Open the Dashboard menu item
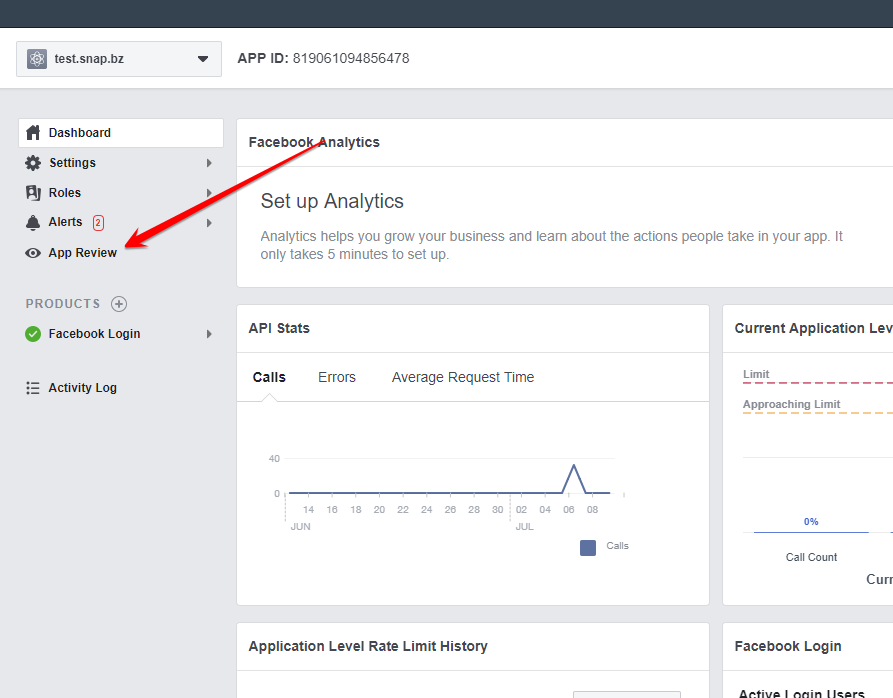 point(121,133)
